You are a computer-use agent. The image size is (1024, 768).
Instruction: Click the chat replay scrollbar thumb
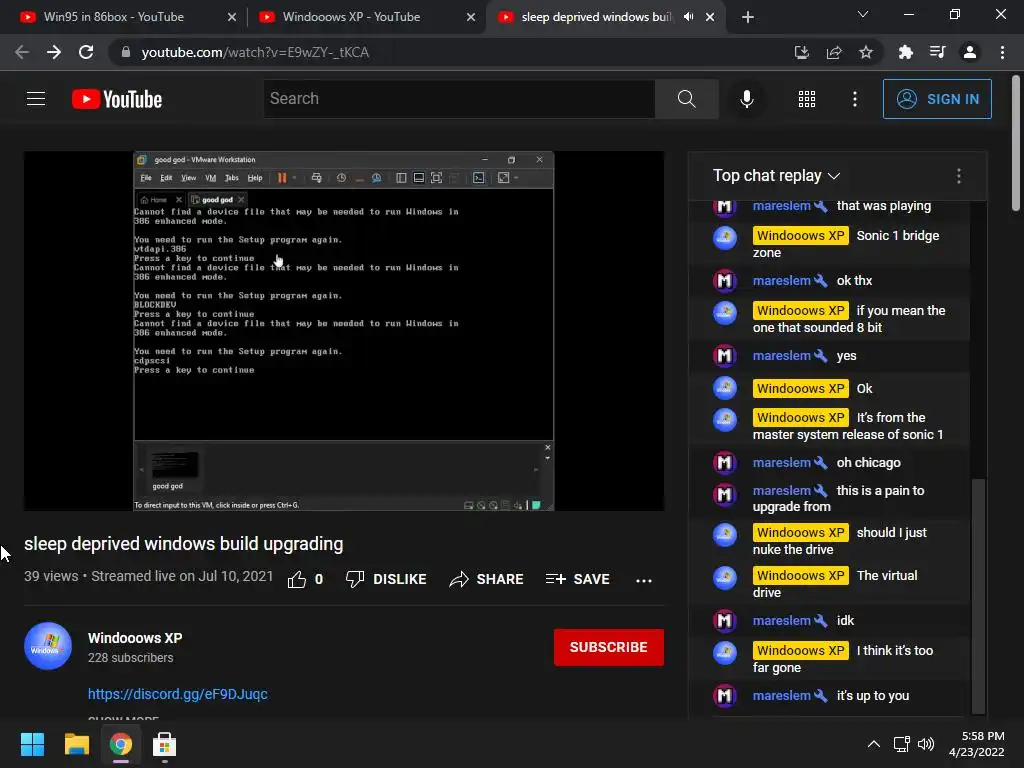coord(978,595)
